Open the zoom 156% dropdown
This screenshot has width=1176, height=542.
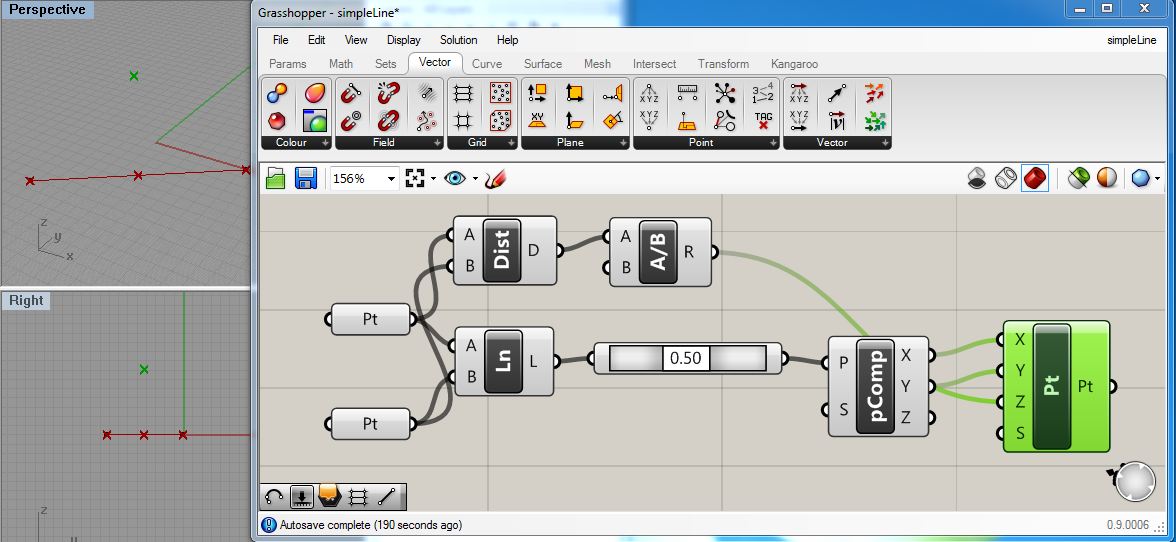391,178
